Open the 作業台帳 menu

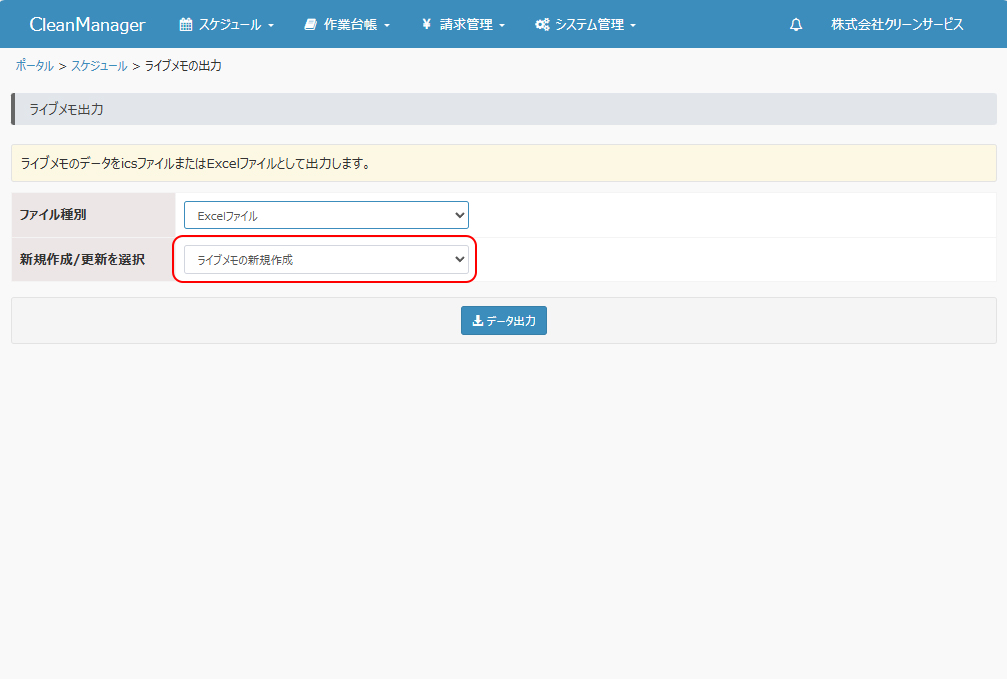(347, 24)
